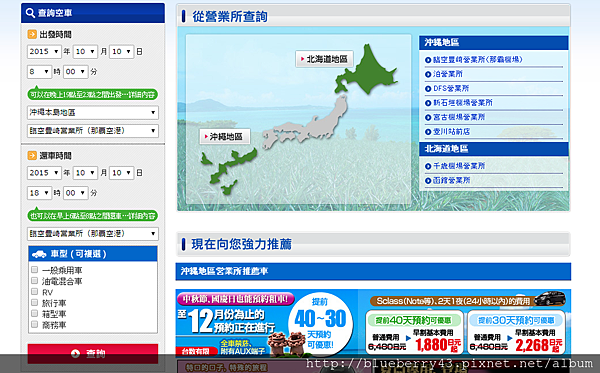
Task: Click the orange arrow icon beside 出發時間
Action: 32,34
